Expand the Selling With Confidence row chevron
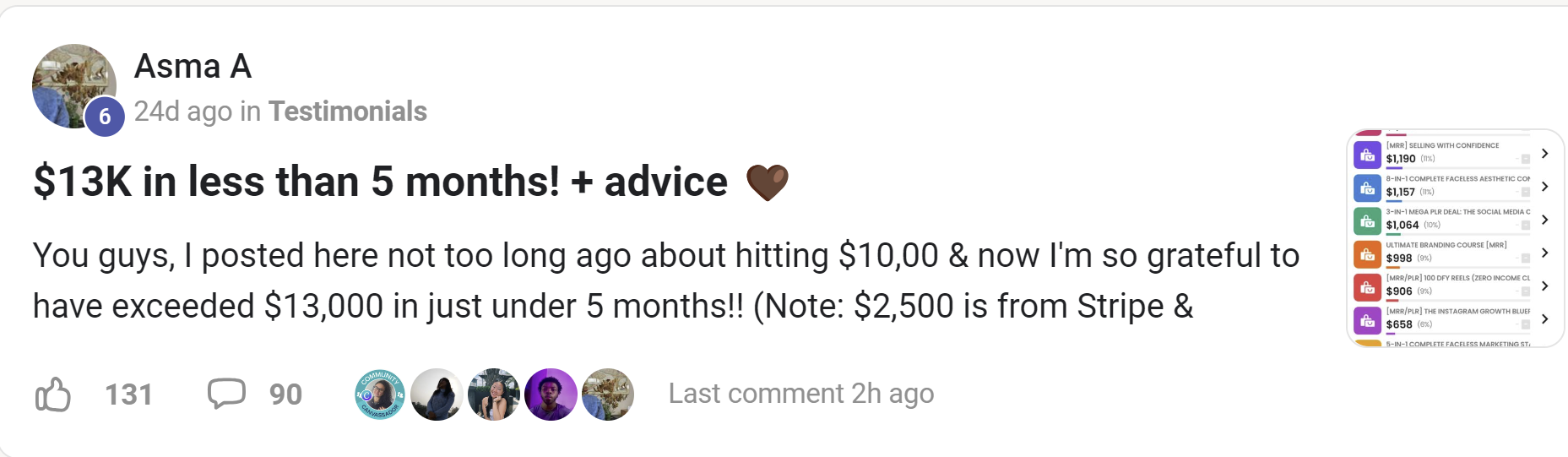The width and height of the screenshot is (1568, 457). point(1544,154)
